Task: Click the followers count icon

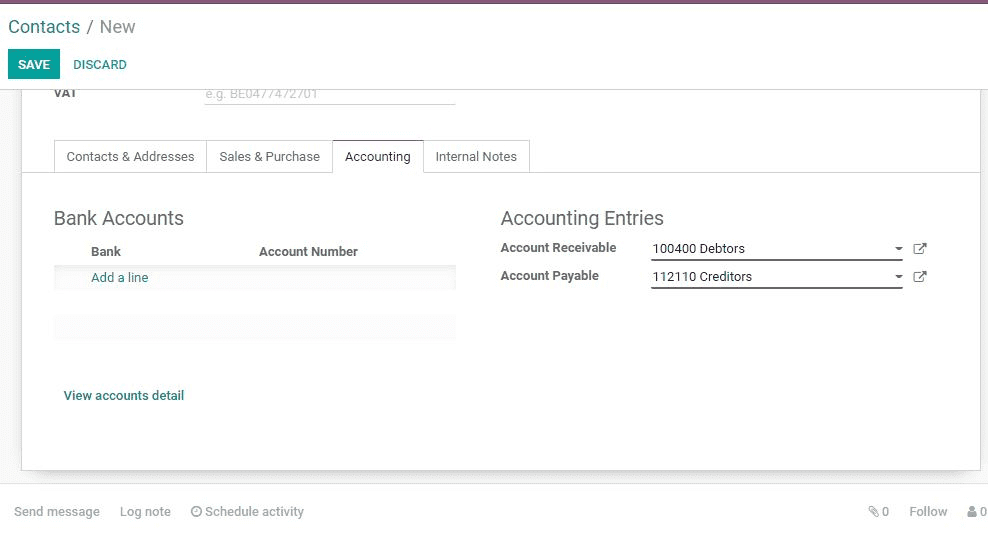Action: [977, 512]
